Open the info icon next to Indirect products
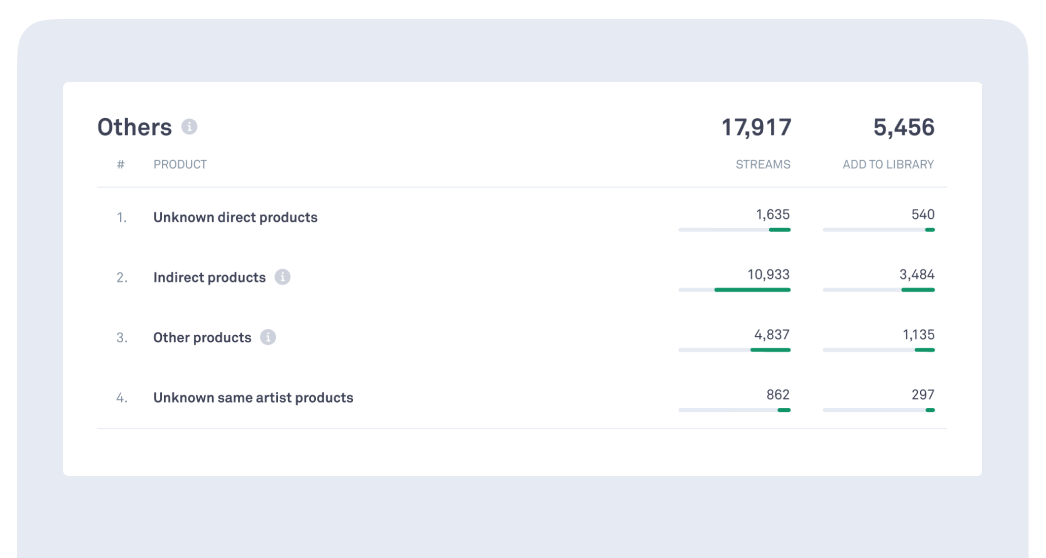 pos(283,277)
